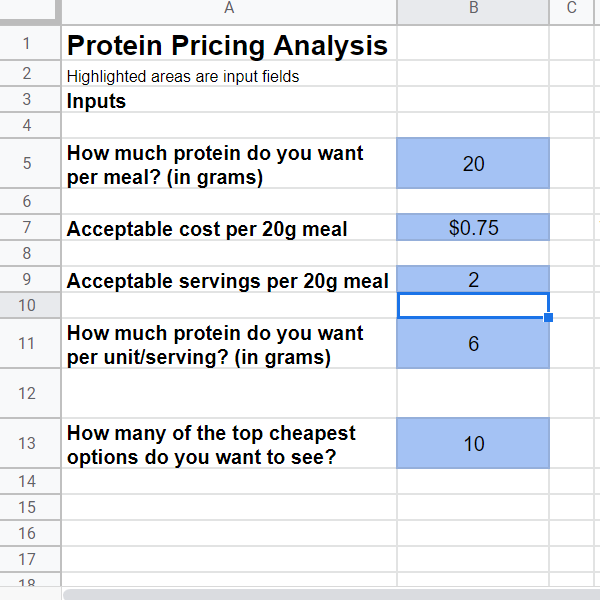
Task: Click top cheapest options cell showing 10
Action: [473, 443]
